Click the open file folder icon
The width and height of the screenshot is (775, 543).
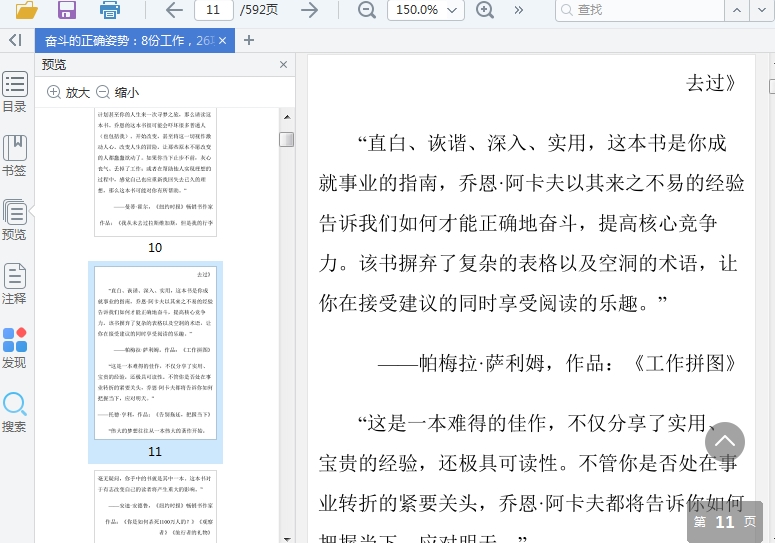pyautogui.click(x=27, y=10)
